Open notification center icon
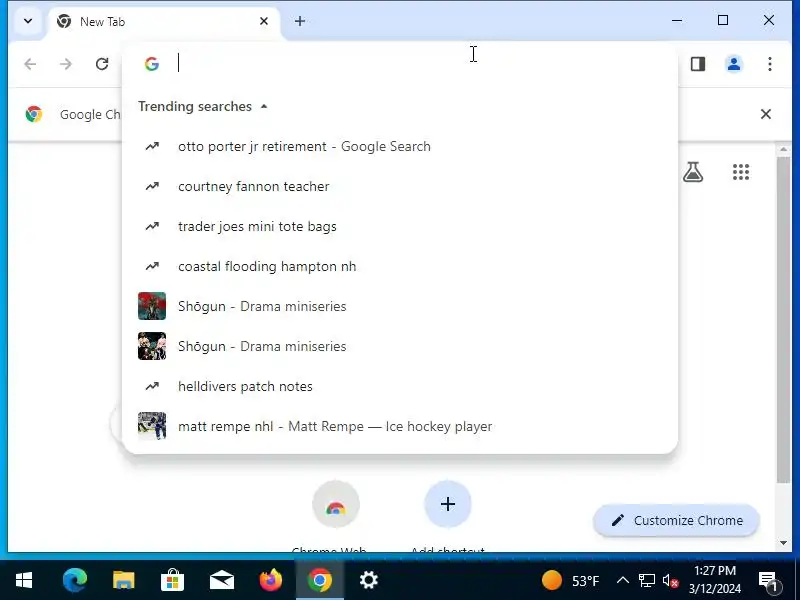 [x=769, y=581]
